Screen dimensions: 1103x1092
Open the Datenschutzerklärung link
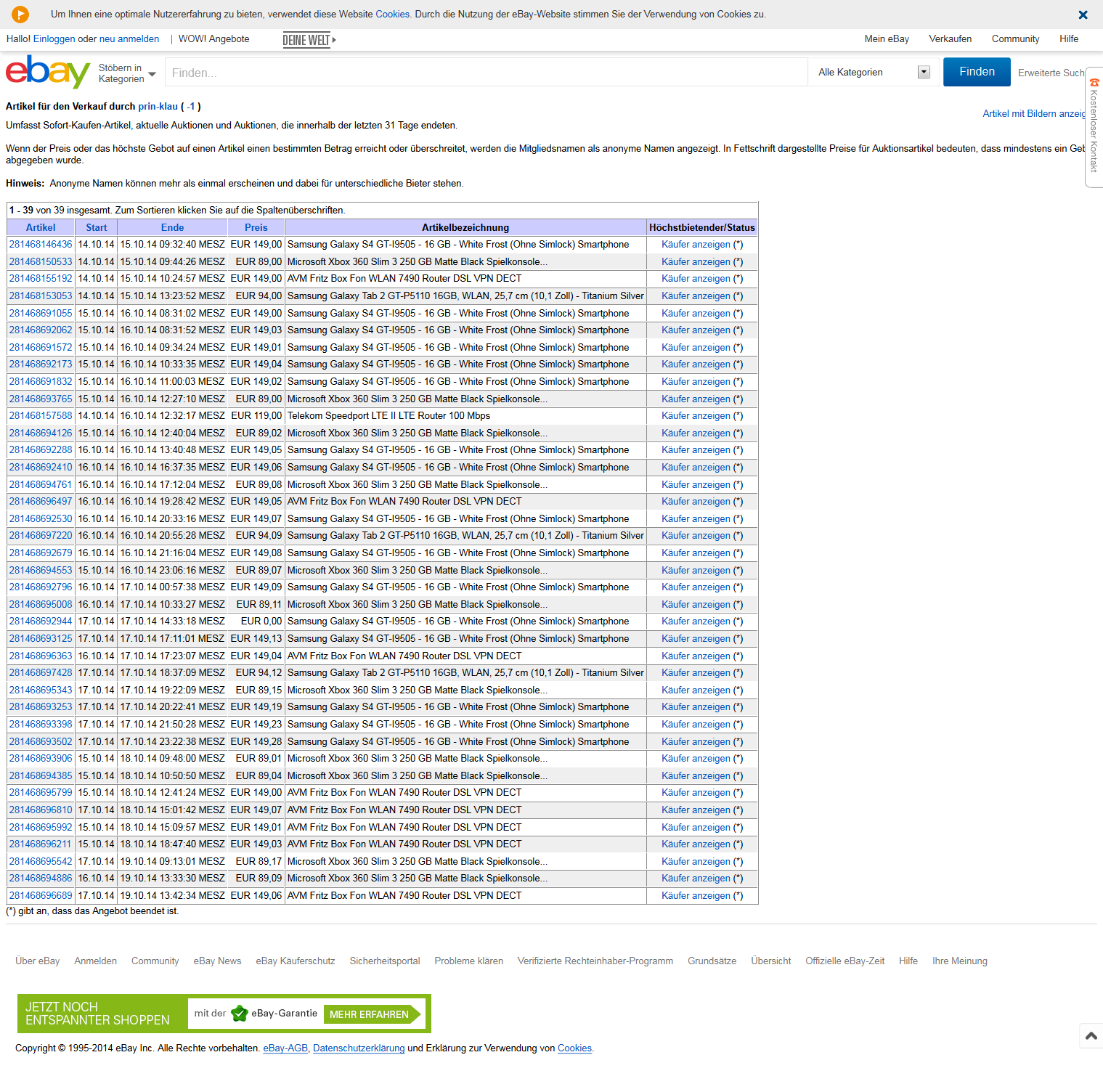[x=359, y=1048]
